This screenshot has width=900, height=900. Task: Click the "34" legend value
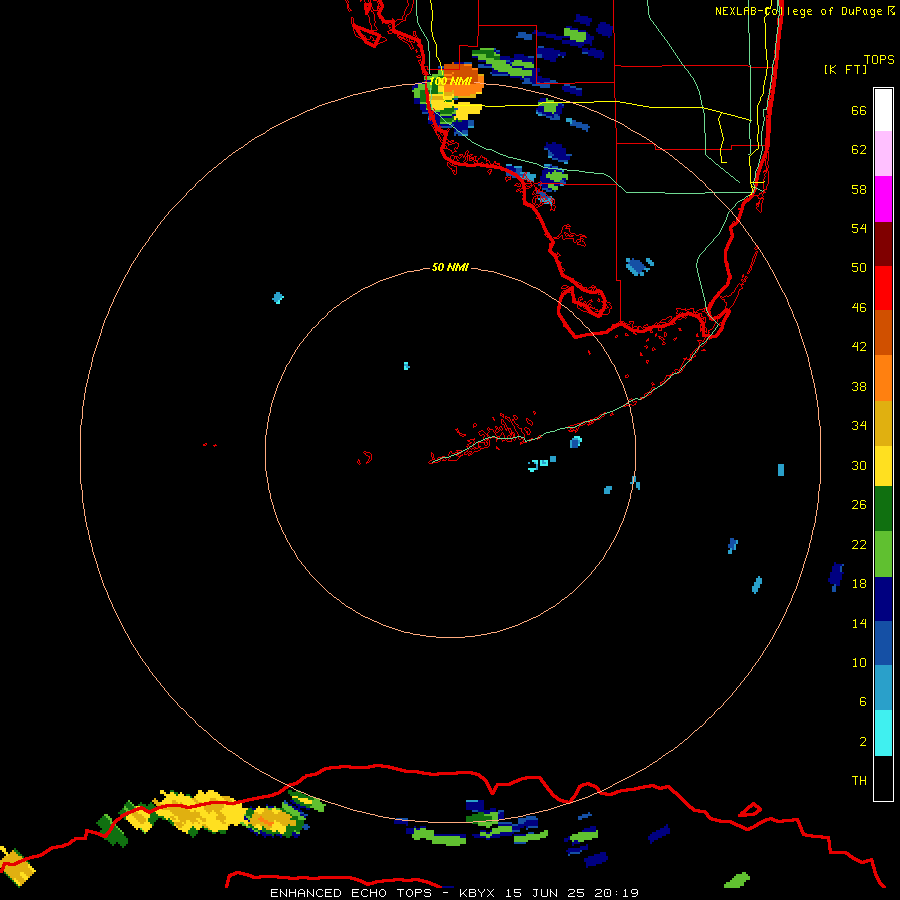point(859,426)
